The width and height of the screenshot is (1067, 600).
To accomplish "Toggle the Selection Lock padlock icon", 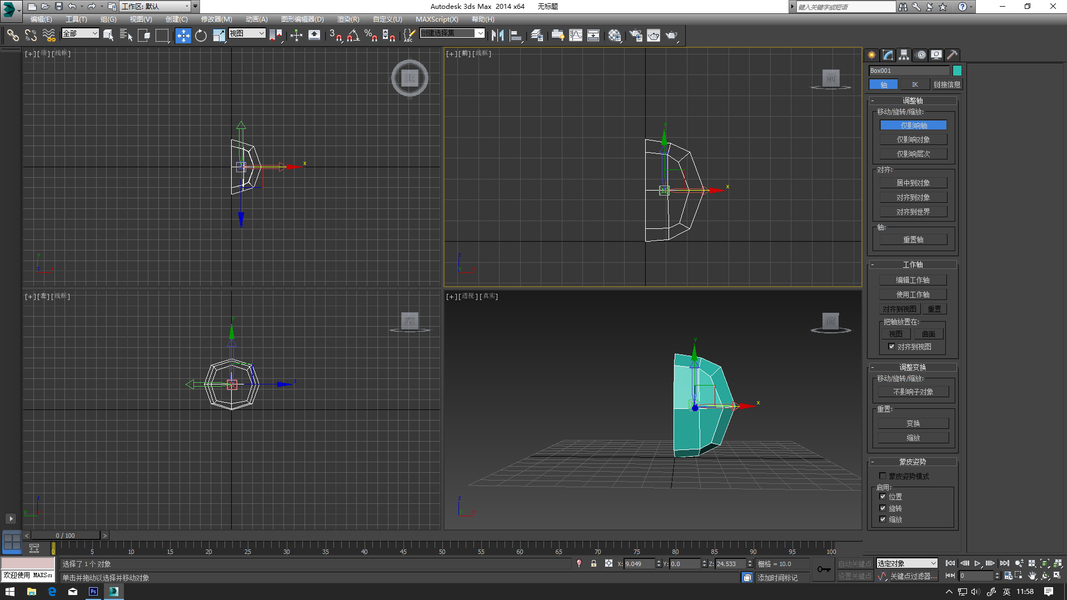I will [593, 563].
